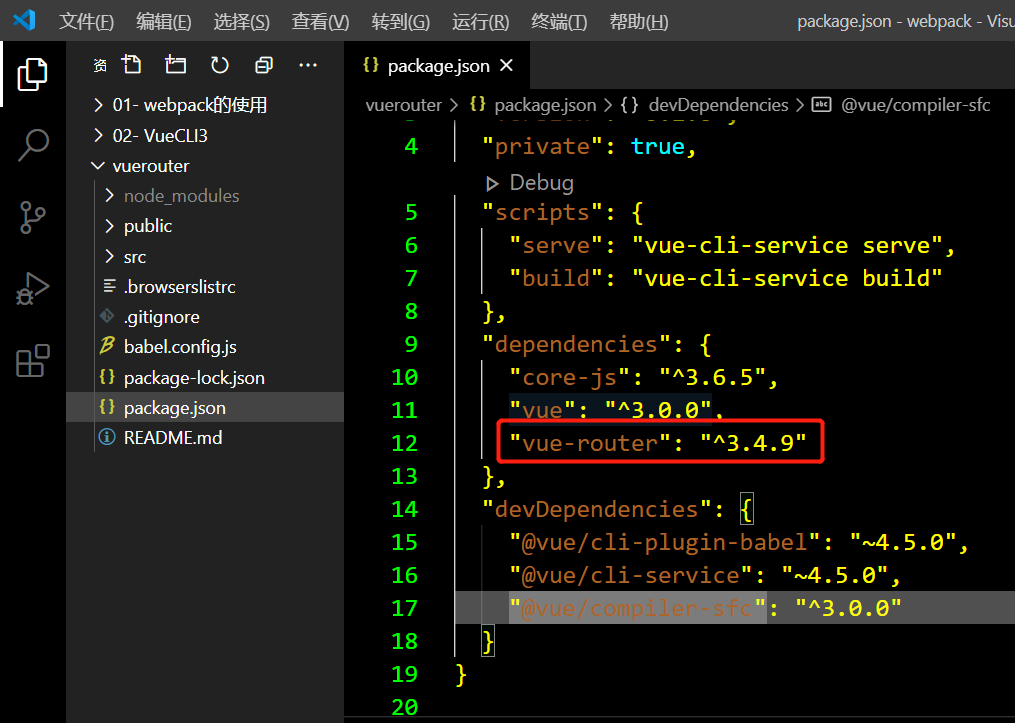
Task: Open the 运行(R) menu
Action: coord(480,22)
